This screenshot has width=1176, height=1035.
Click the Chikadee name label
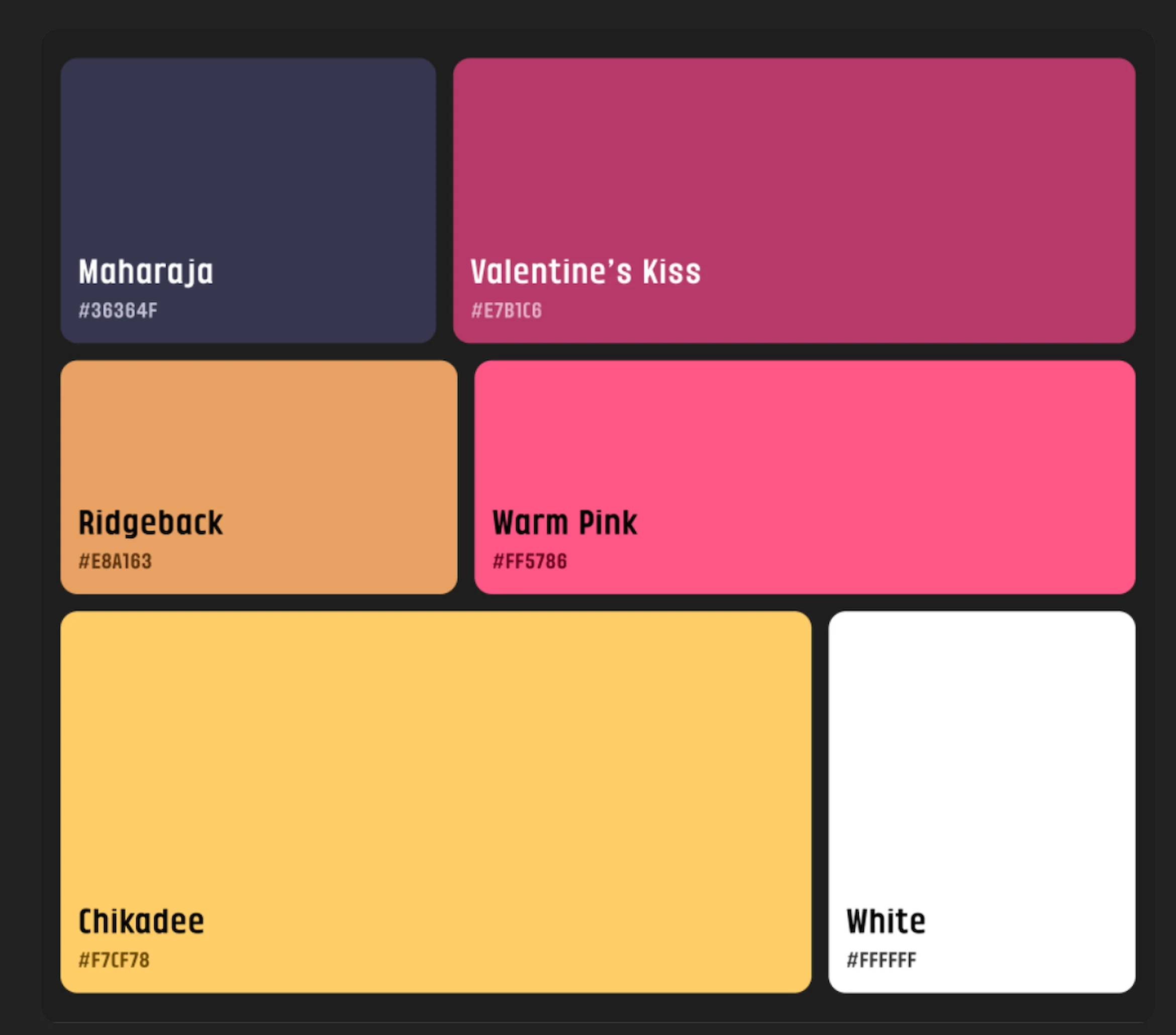141,921
